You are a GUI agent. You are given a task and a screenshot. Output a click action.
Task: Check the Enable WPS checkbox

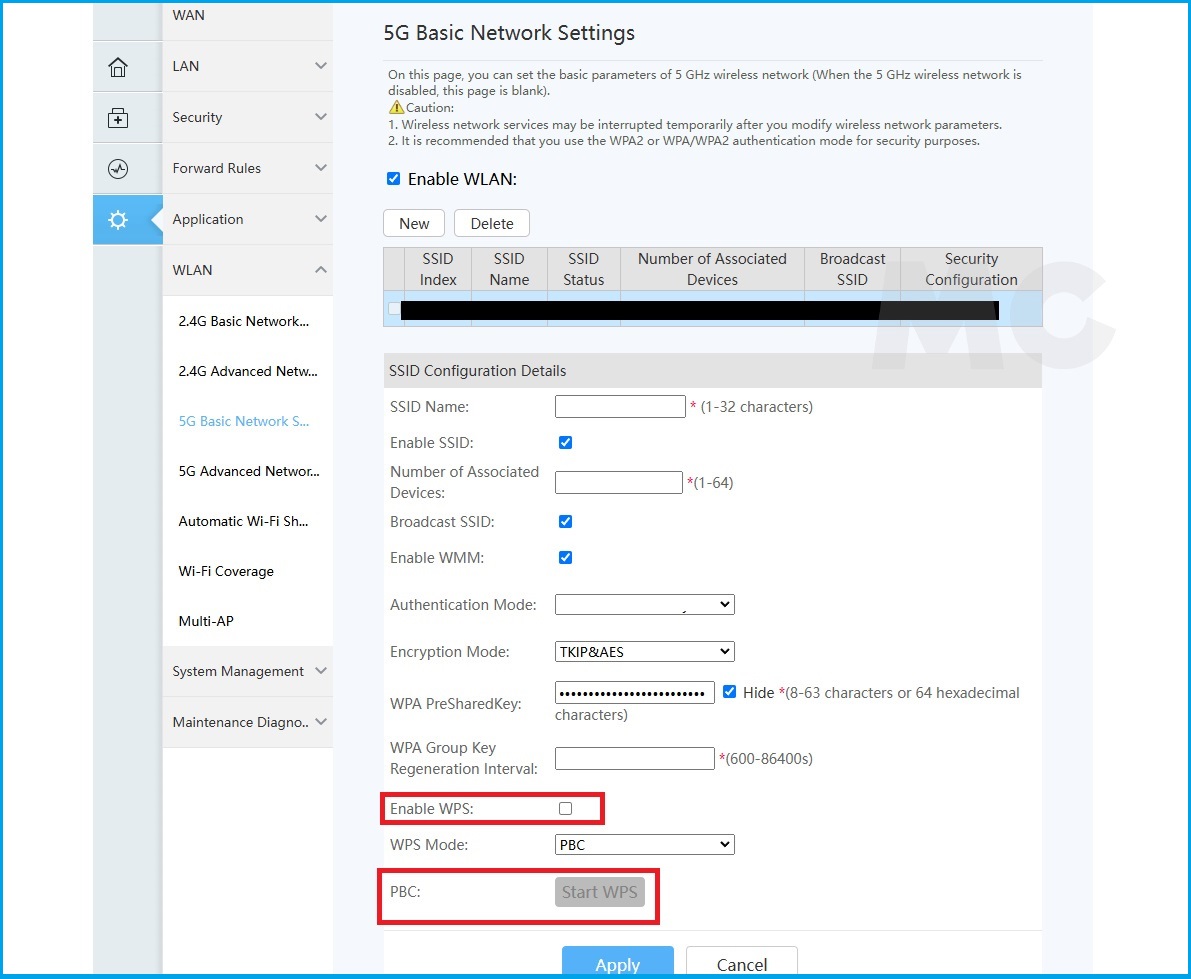tap(566, 808)
